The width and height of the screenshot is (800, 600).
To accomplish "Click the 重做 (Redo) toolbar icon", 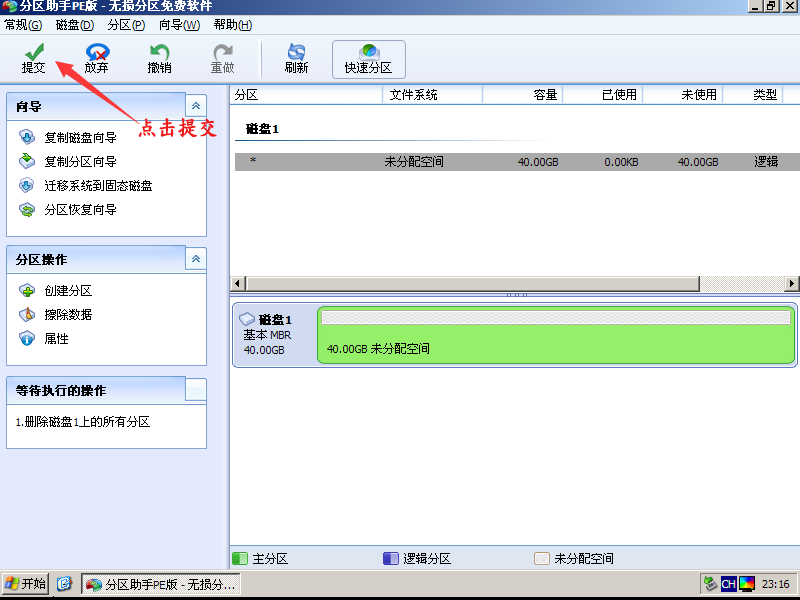I will point(223,58).
